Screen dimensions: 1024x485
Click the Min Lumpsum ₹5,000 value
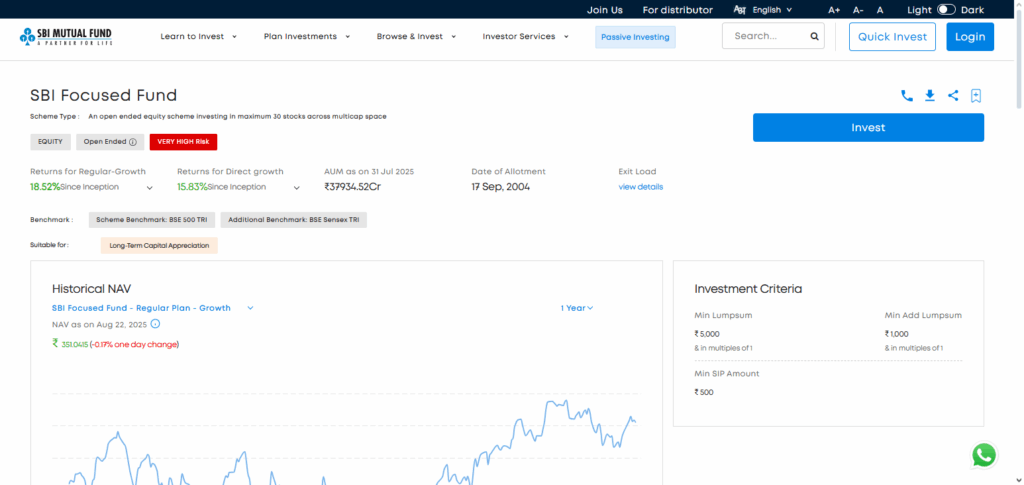point(707,334)
